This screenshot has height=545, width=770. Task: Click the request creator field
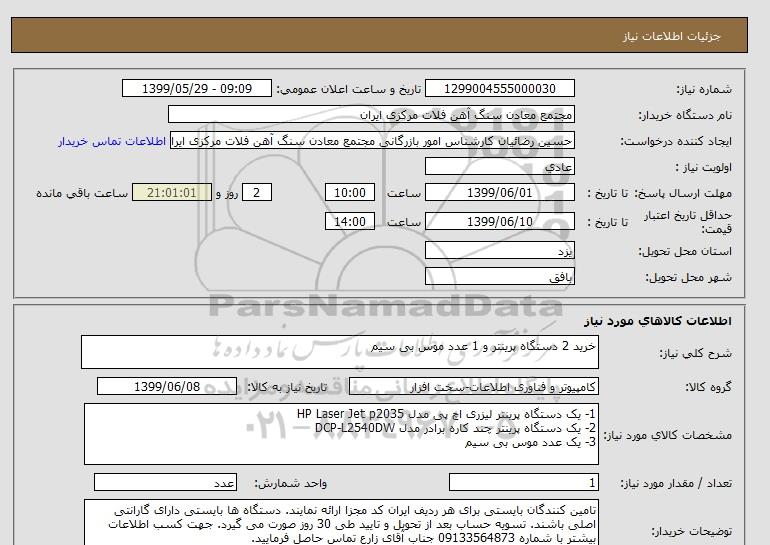[372, 140]
